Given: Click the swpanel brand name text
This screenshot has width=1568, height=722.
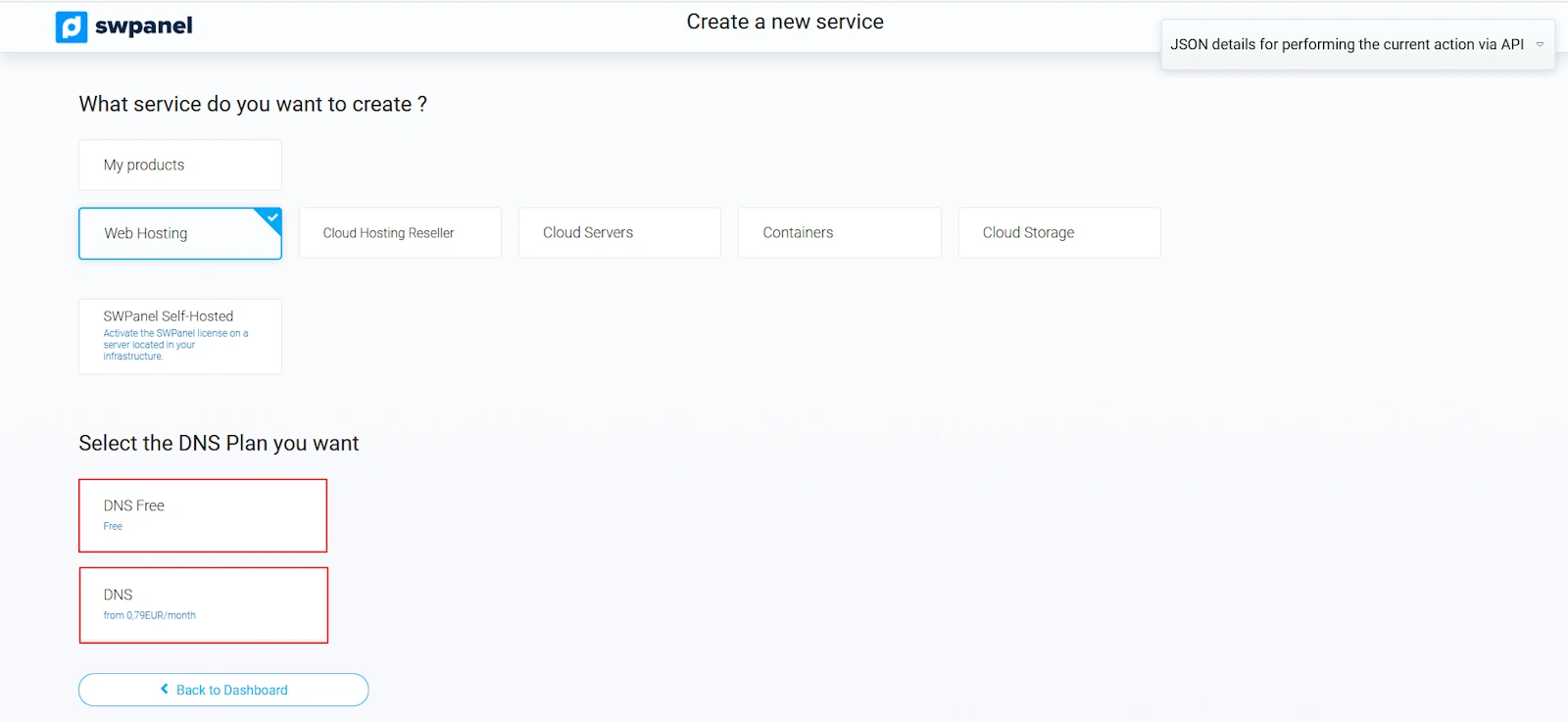Looking at the screenshot, I should [x=143, y=26].
